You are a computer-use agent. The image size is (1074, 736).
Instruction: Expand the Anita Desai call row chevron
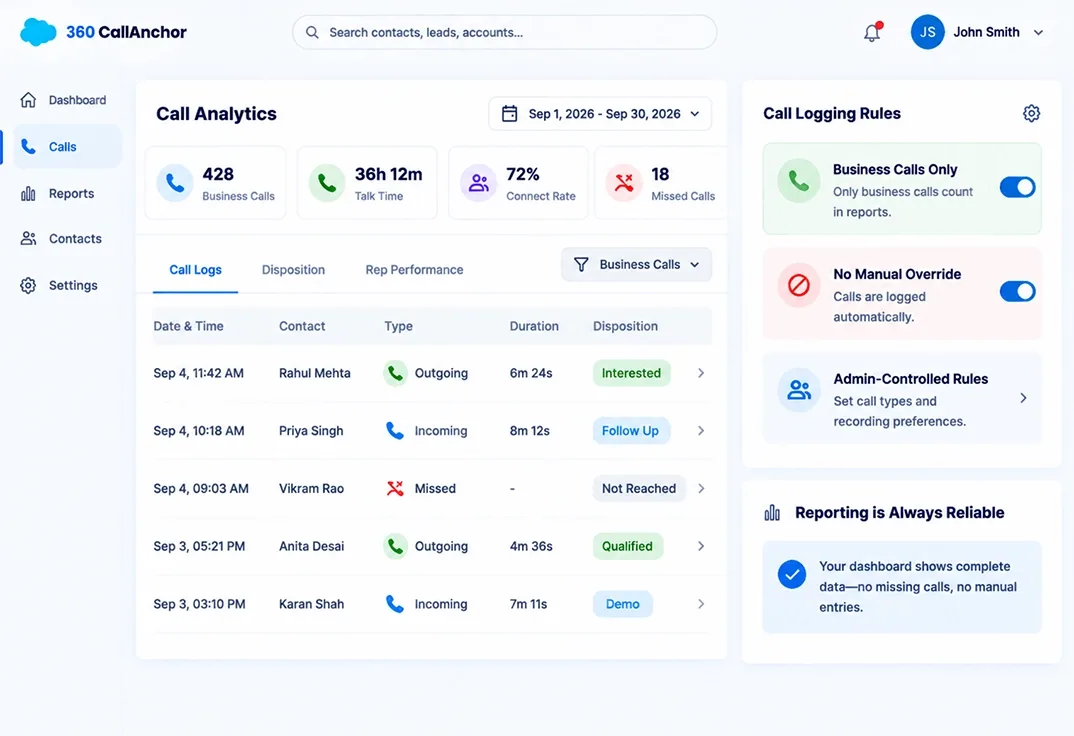[701, 546]
